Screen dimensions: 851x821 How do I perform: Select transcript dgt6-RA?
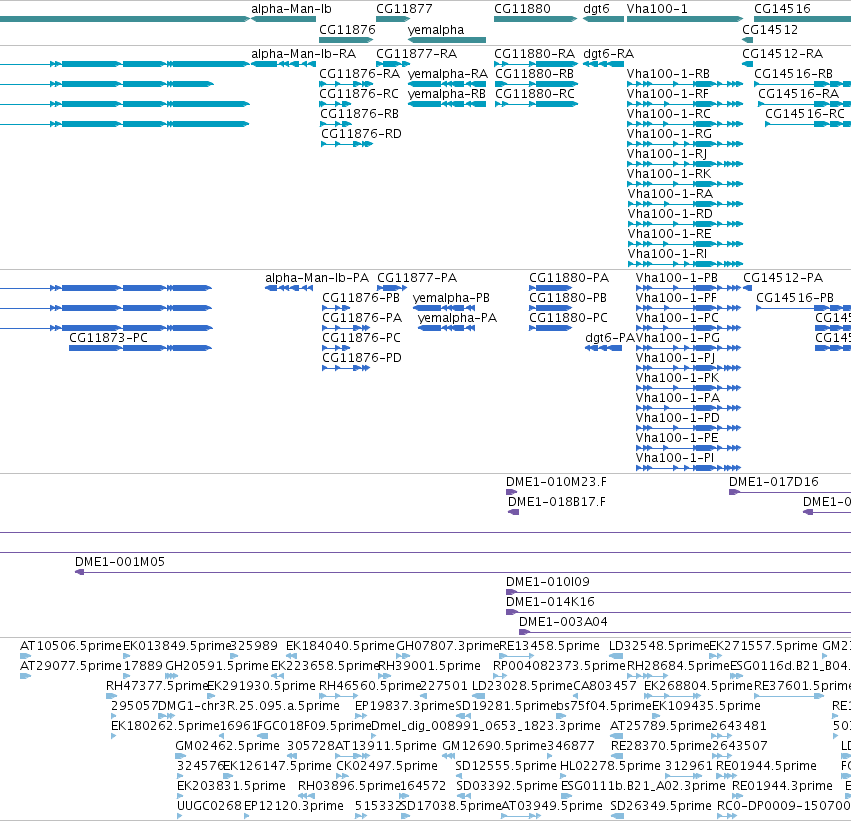(x=608, y=54)
